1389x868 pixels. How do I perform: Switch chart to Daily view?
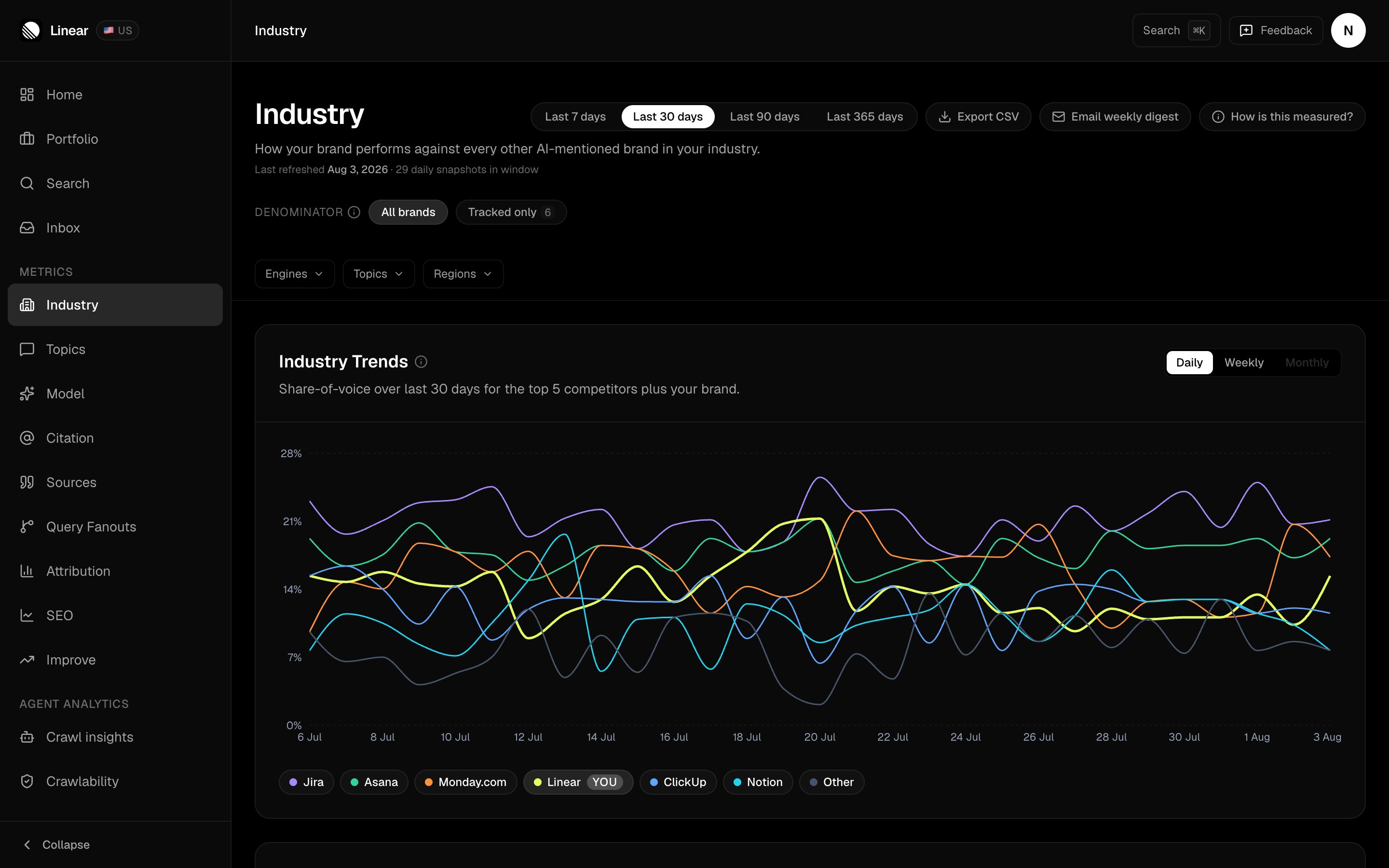click(x=1189, y=363)
